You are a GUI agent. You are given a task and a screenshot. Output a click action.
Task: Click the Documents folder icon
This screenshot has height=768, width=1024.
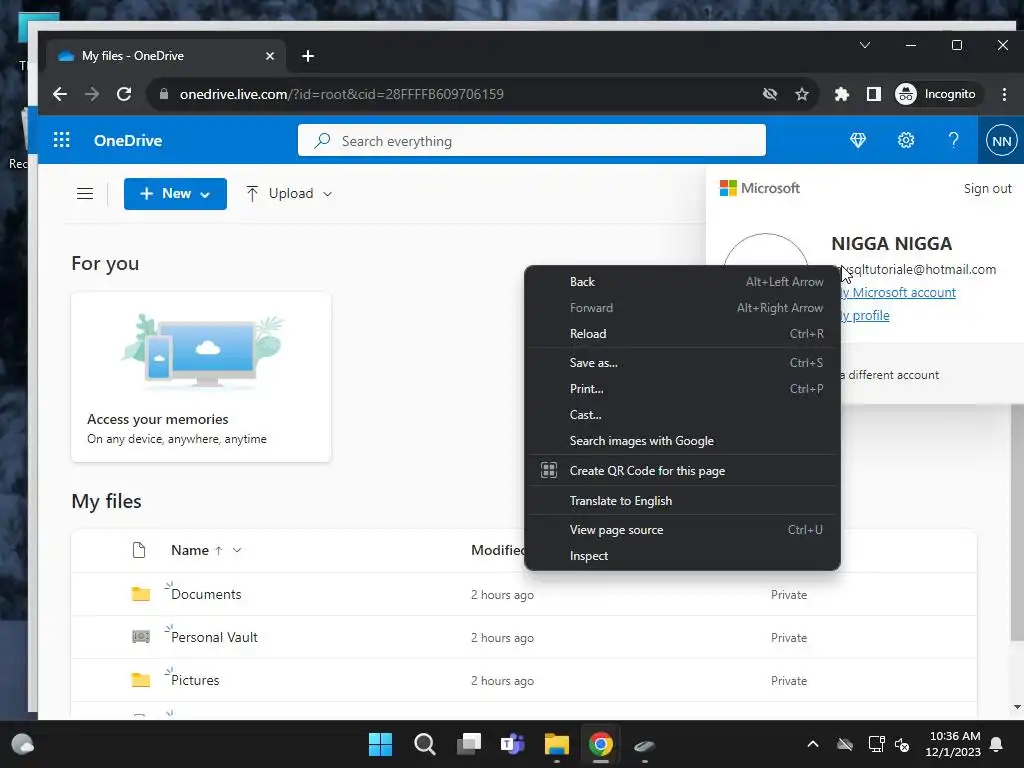point(141,594)
